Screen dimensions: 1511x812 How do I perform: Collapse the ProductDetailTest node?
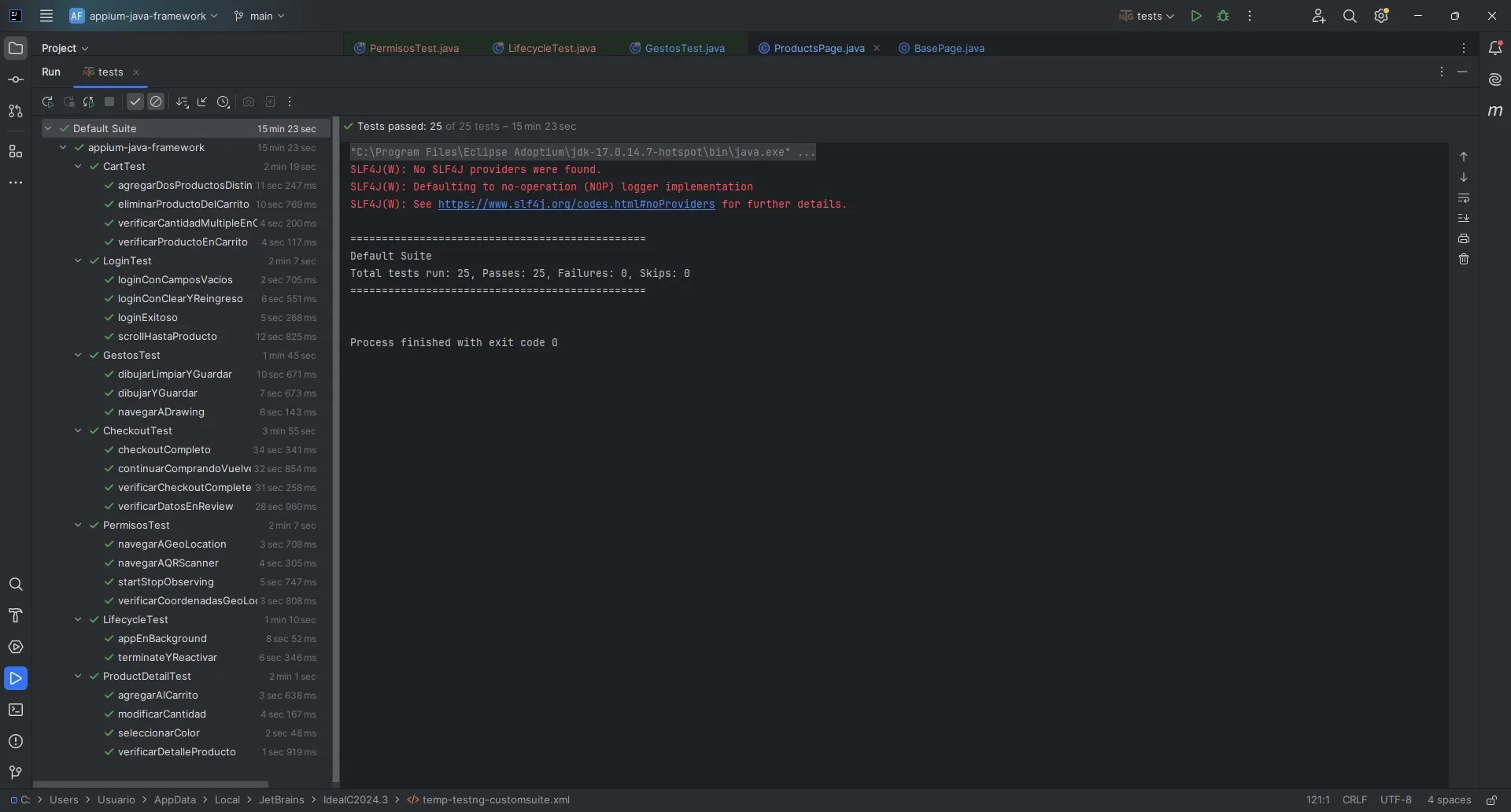pyautogui.click(x=78, y=677)
